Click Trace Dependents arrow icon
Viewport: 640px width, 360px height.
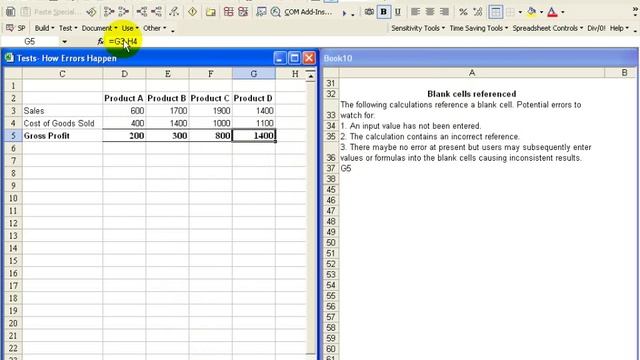[x=142, y=12]
